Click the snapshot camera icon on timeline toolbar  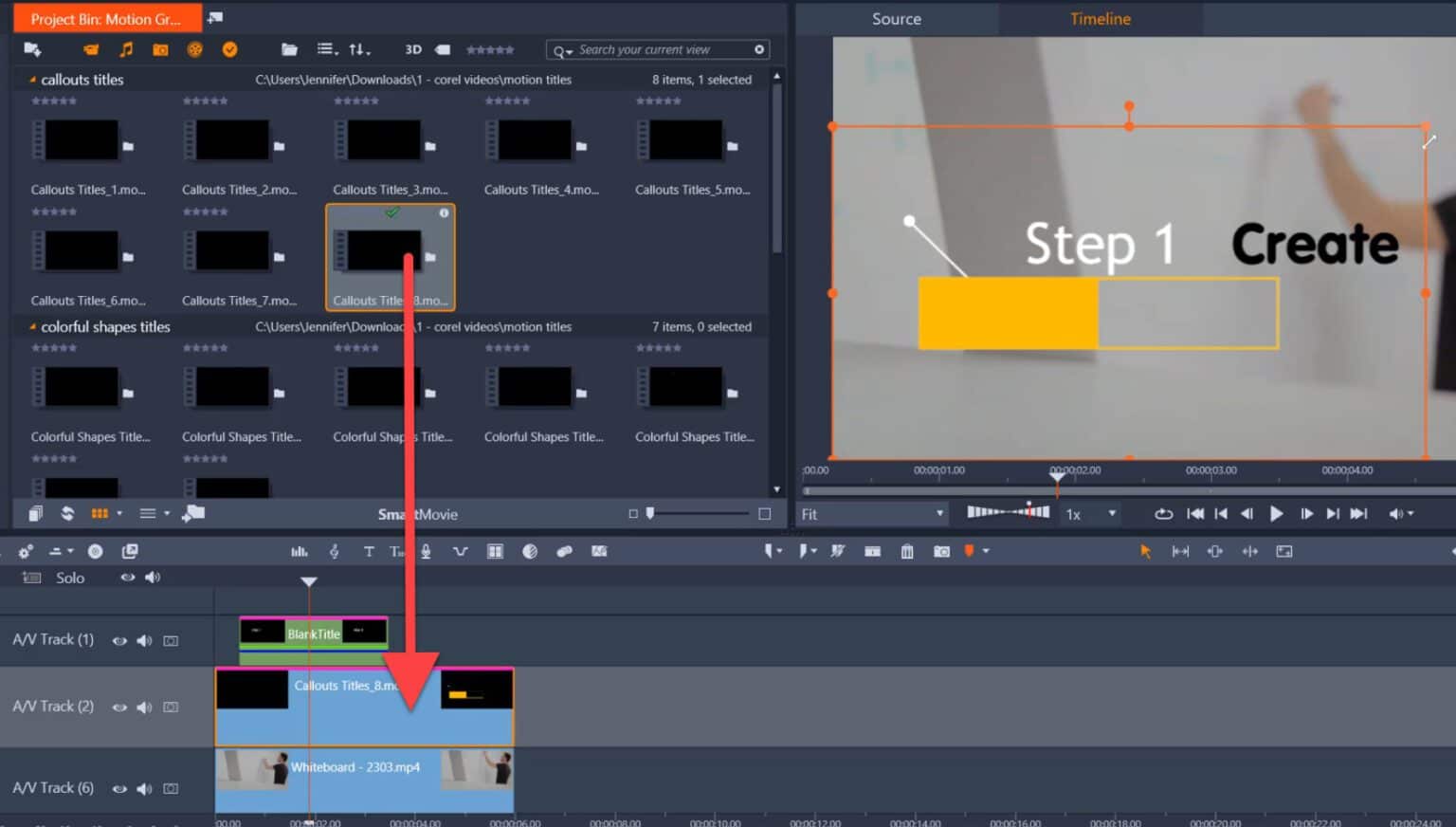941,551
